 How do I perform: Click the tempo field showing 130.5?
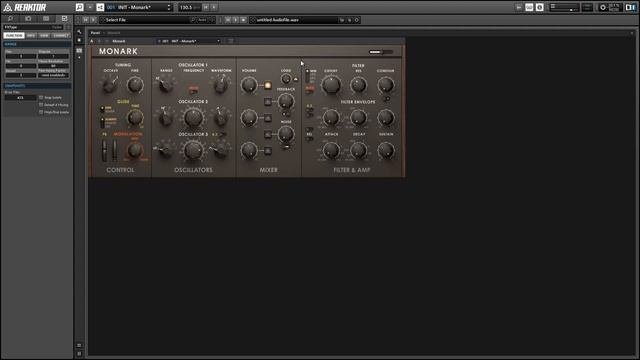coord(190,7)
